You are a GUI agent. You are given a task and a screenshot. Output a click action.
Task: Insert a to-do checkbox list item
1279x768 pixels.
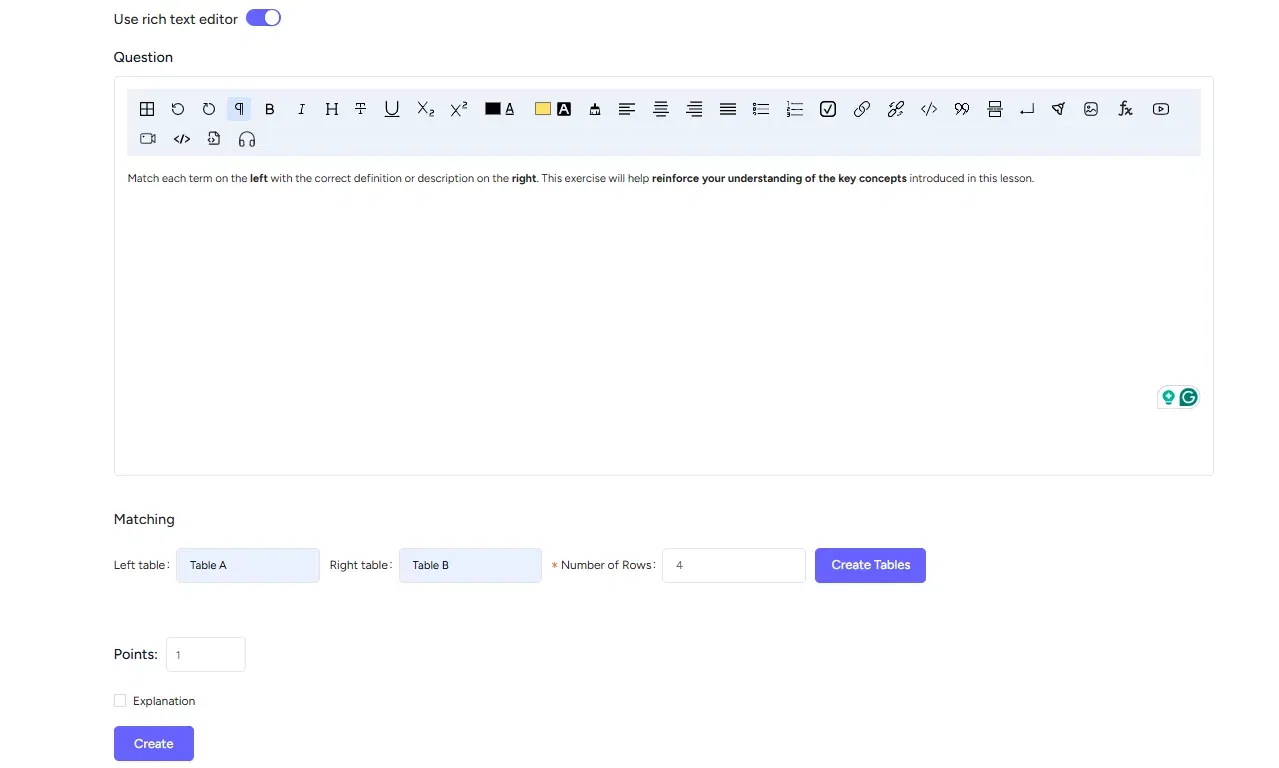[828, 109]
